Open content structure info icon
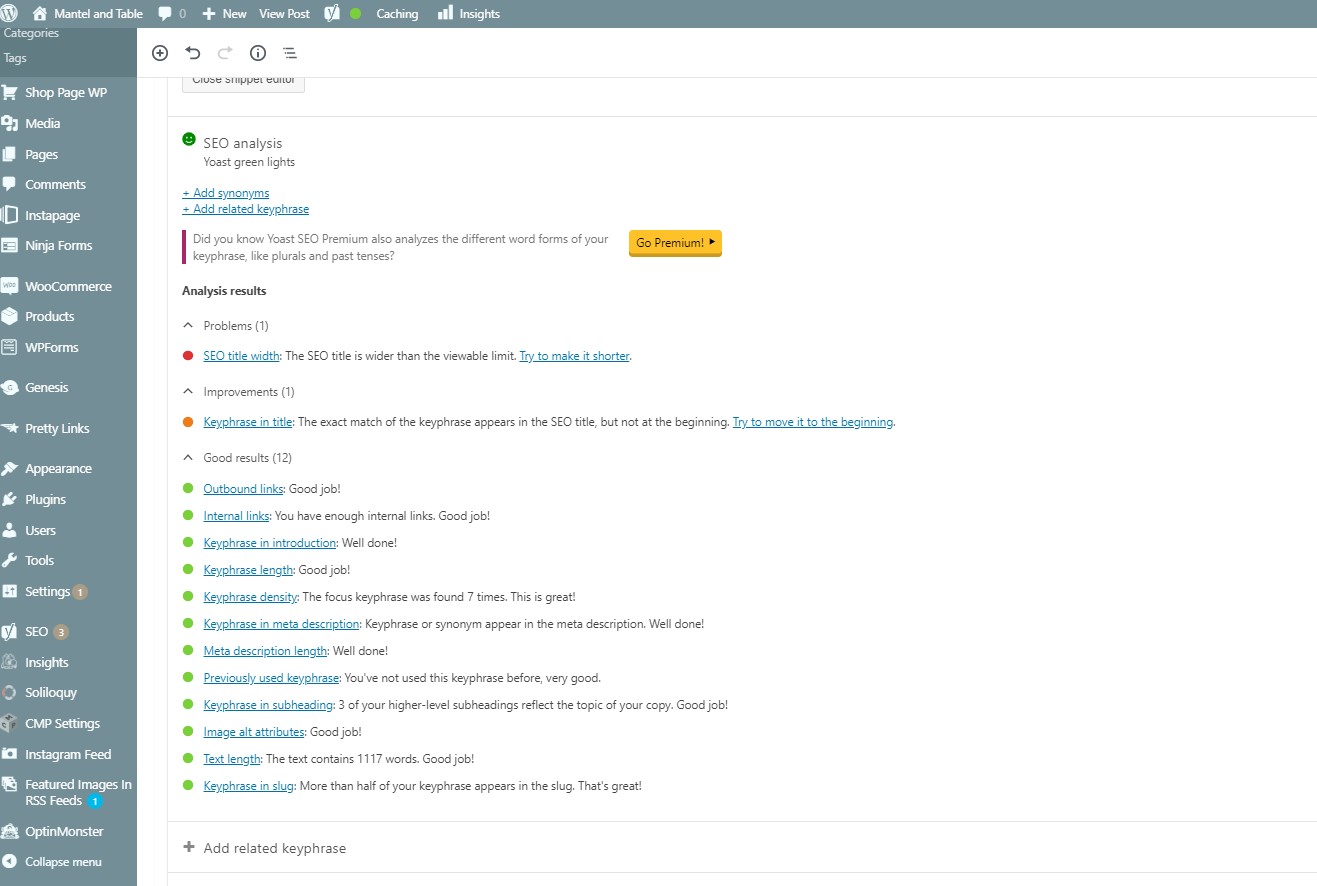 257,53
